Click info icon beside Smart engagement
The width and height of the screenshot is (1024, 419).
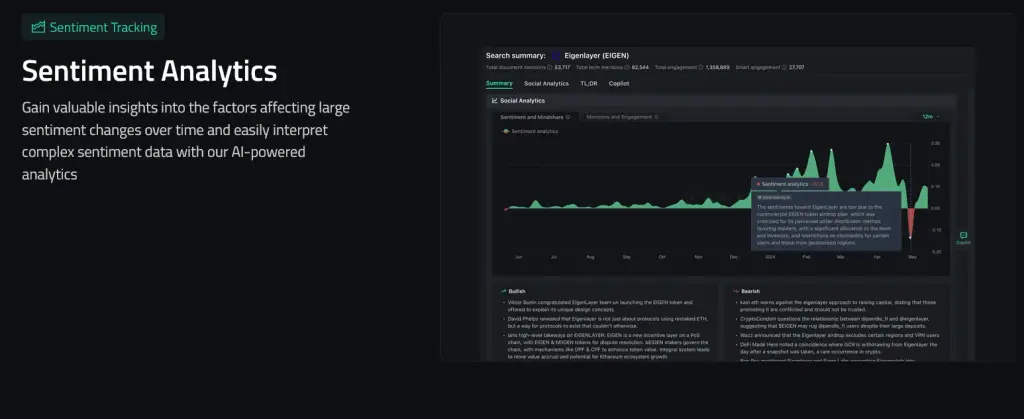[784, 67]
